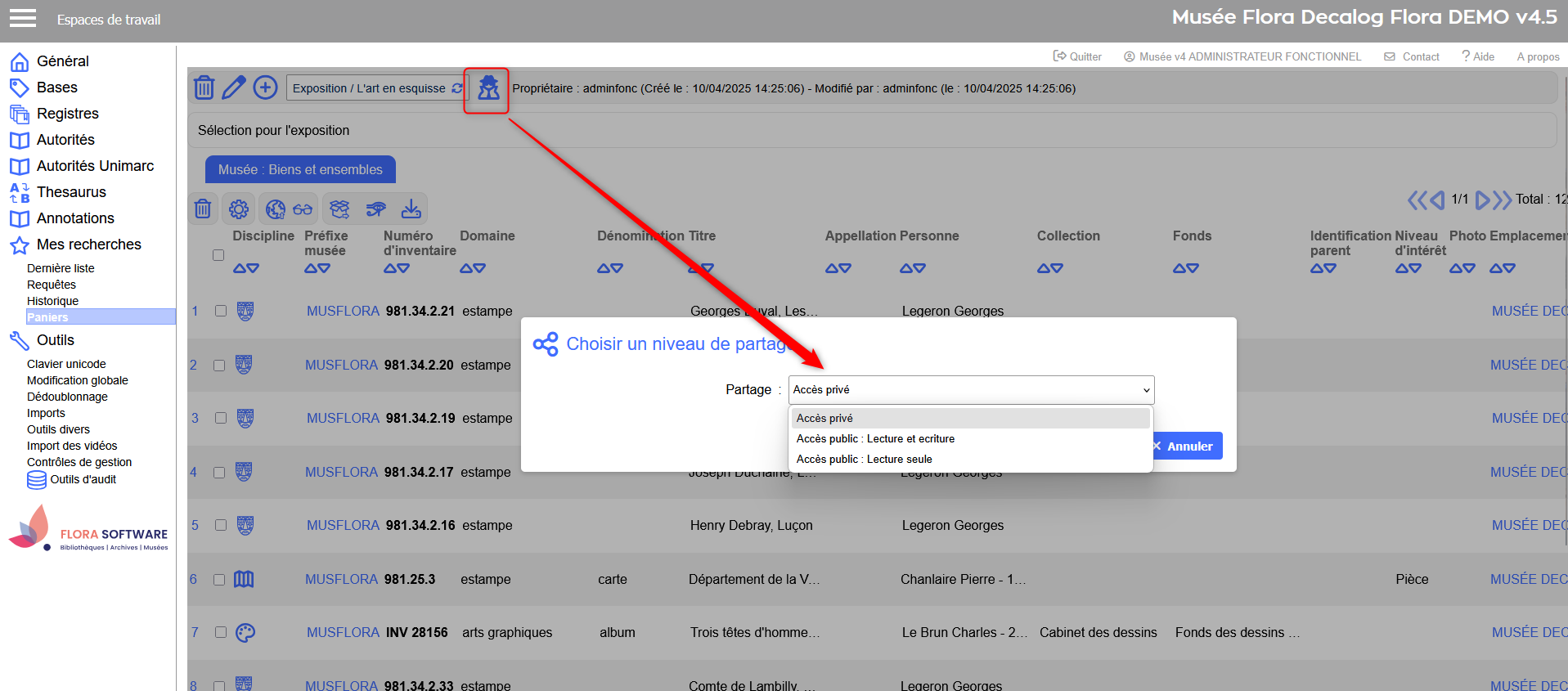Click the Annuler button
The width and height of the screenshot is (1568, 691).
[x=1188, y=446]
